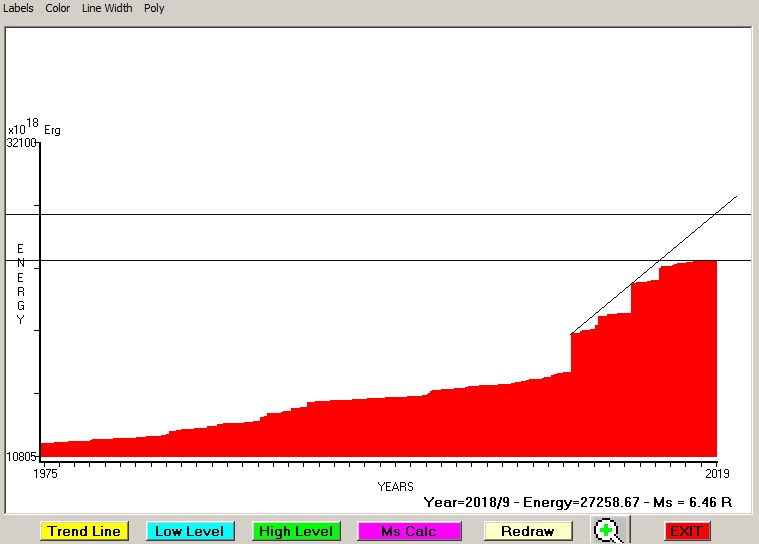Image resolution: width=759 pixels, height=544 pixels.
Task: Click the Redraw button
Action: [x=527, y=531]
